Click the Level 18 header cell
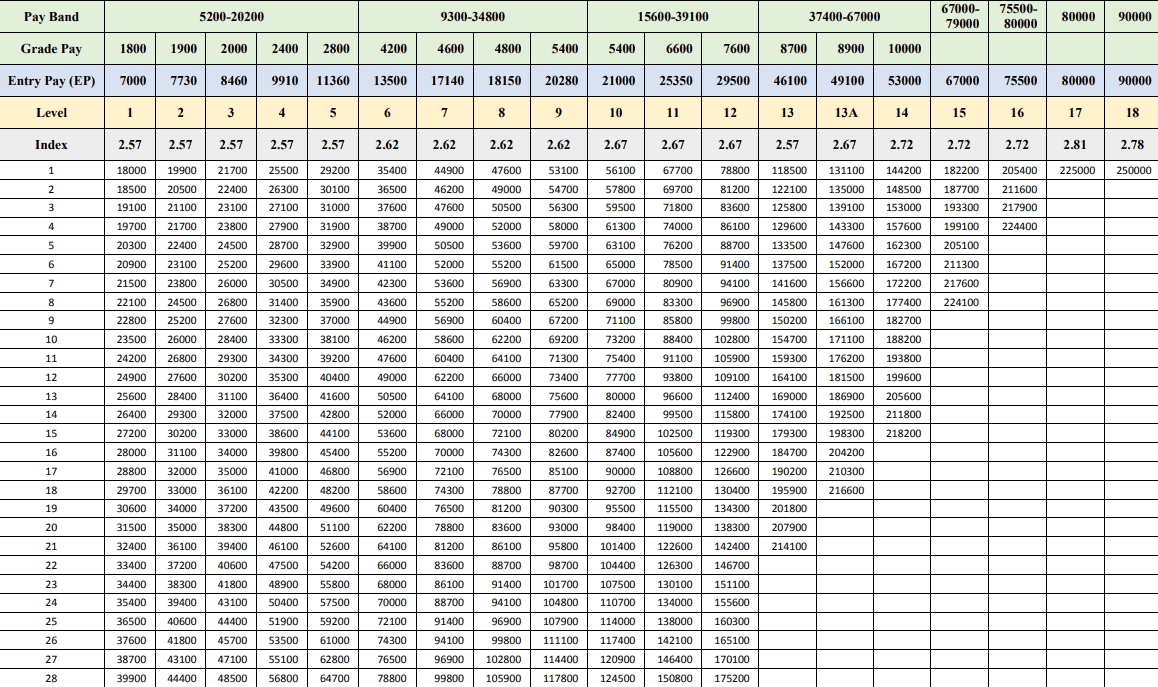This screenshot has height=687, width=1158. 1132,112
